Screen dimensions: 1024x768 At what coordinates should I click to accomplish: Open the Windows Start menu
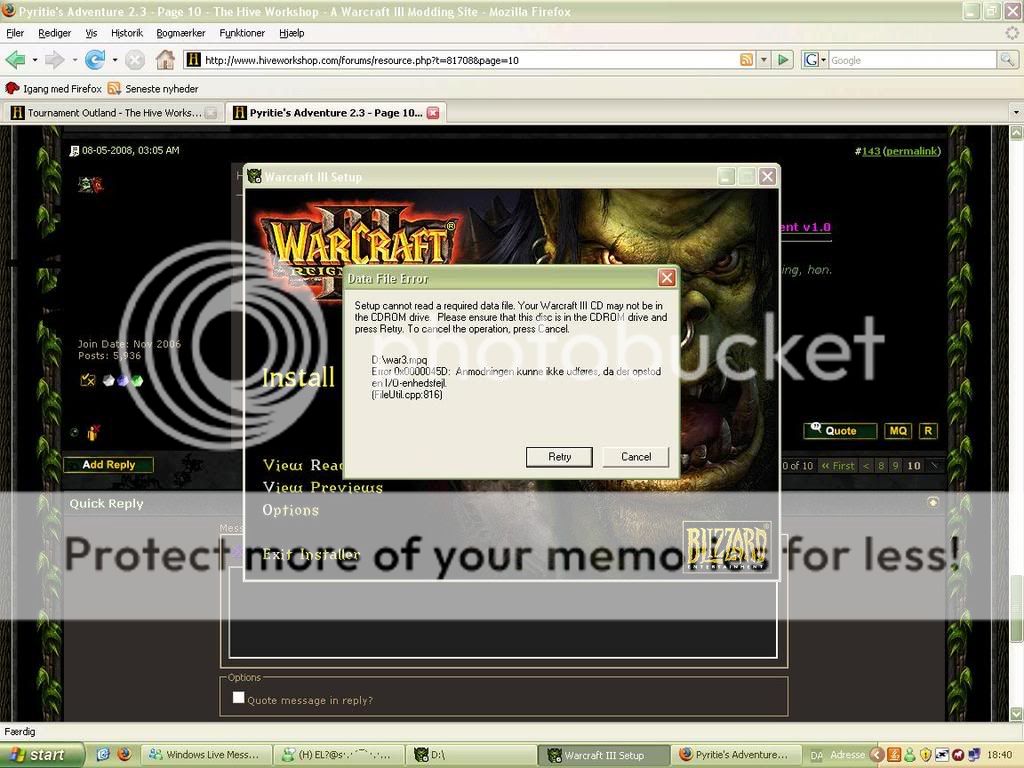(x=42, y=755)
